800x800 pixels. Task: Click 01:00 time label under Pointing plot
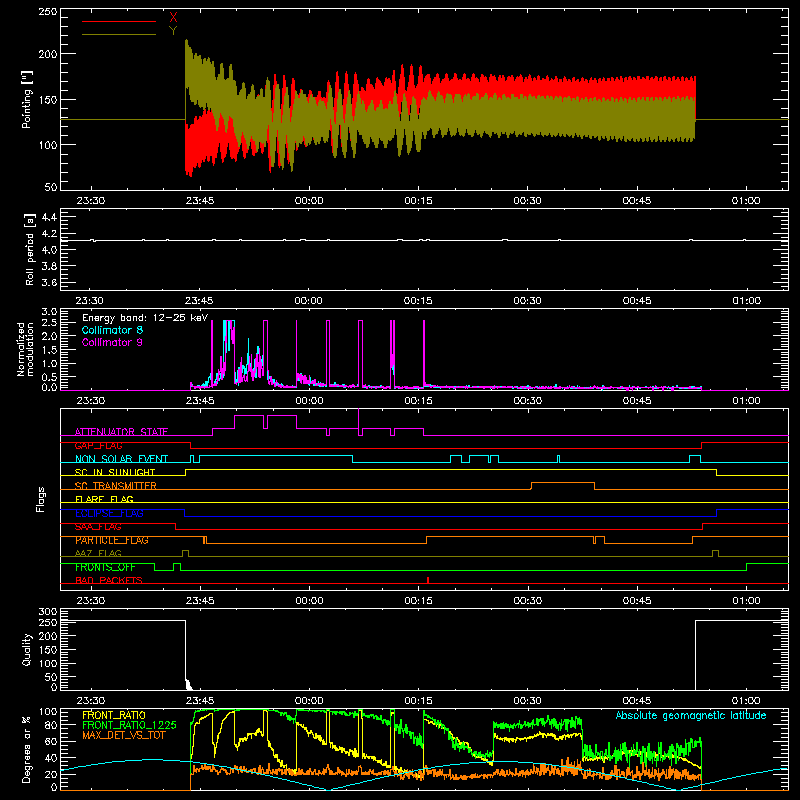746,201
